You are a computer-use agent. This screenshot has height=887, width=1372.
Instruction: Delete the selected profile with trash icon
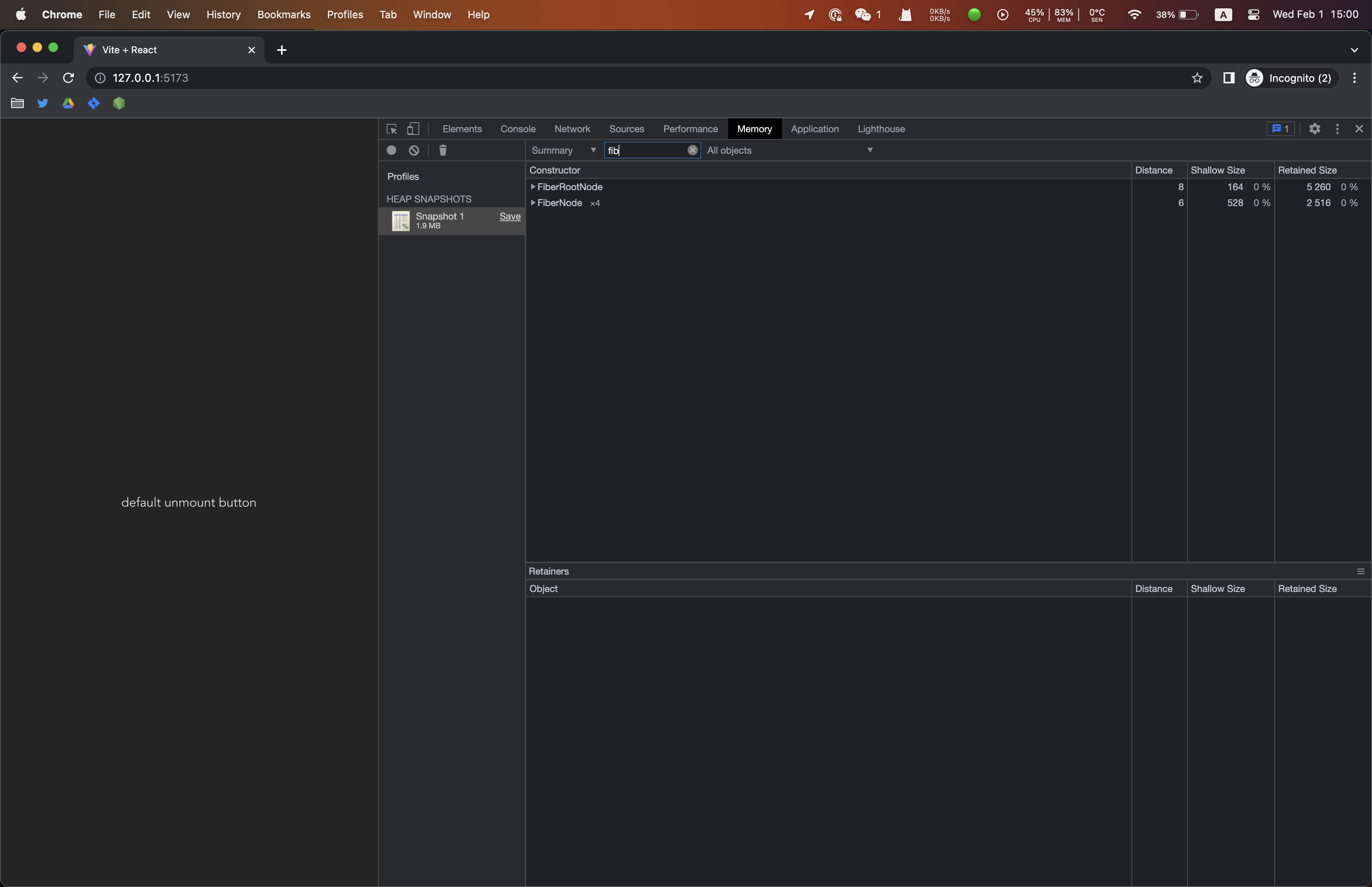point(442,150)
